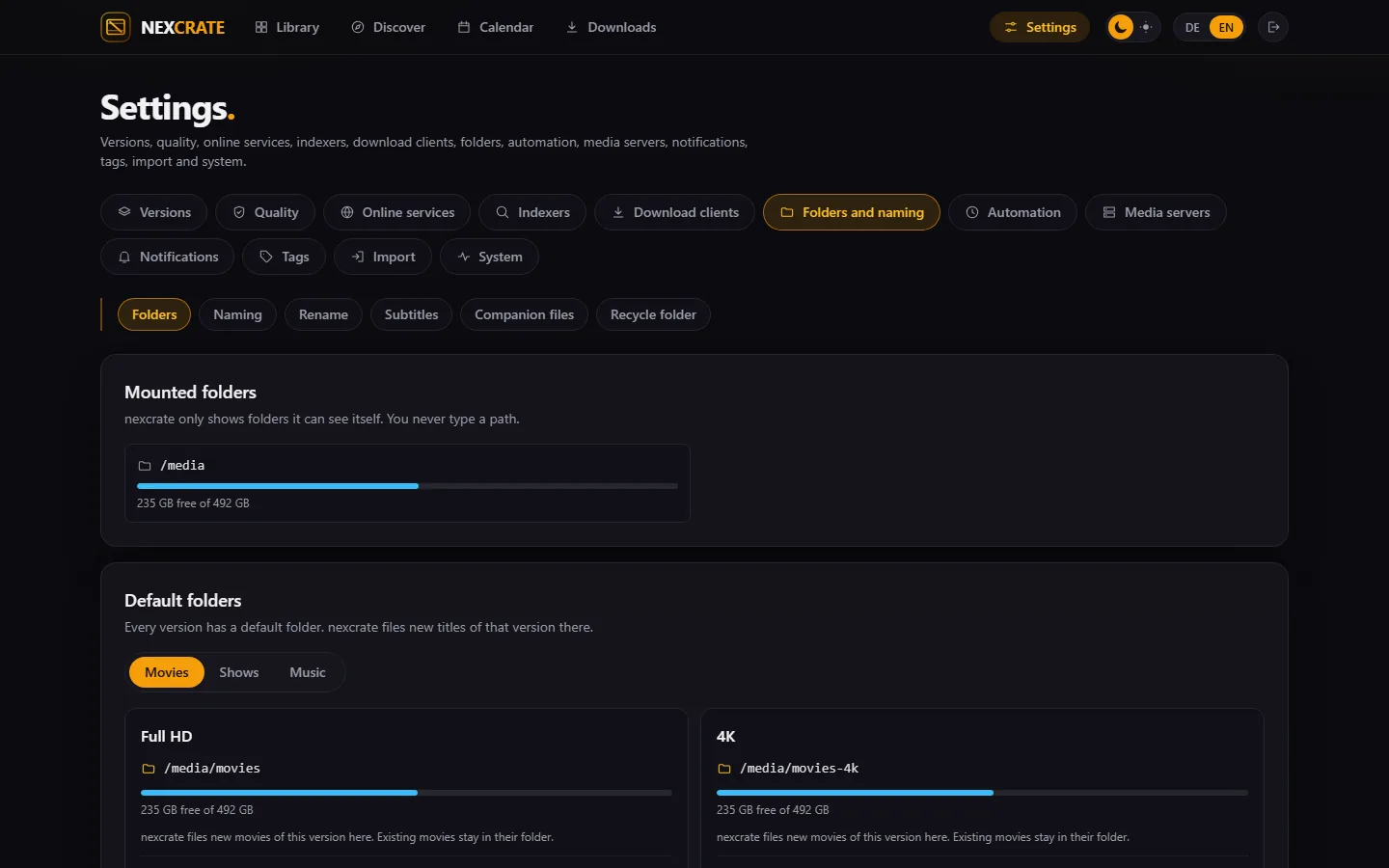Open Online services settings
Screen dimensions: 1389x868
pyautogui.click(x=396, y=212)
